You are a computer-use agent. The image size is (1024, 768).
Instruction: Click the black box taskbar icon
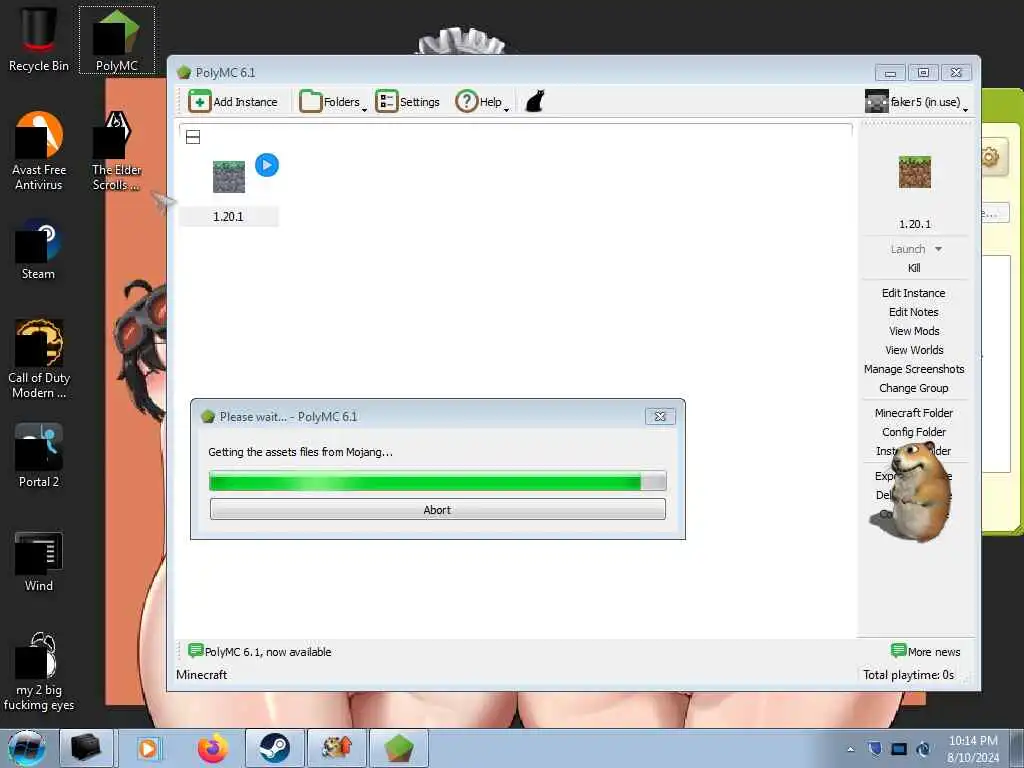click(86, 748)
